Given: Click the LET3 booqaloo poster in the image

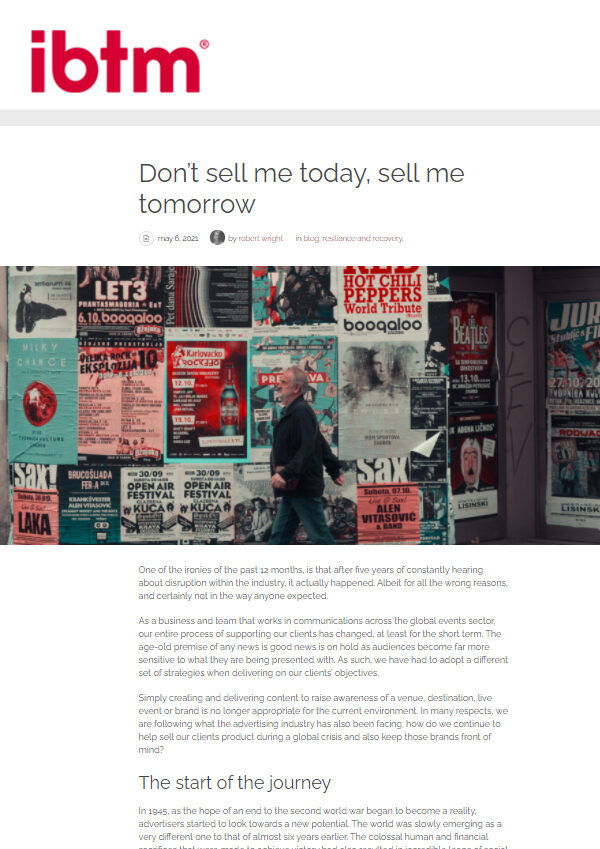Looking at the screenshot, I should pyautogui.click(x=120, y=301).
